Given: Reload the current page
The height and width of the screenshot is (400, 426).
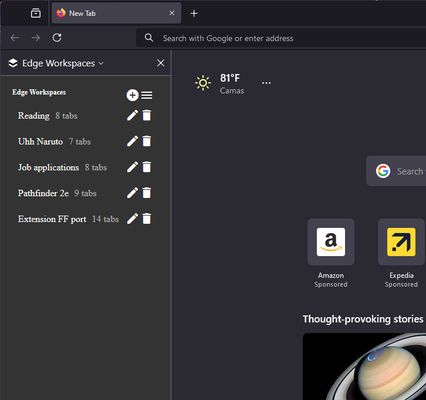Looking at the screenshot, I should 57,38.
